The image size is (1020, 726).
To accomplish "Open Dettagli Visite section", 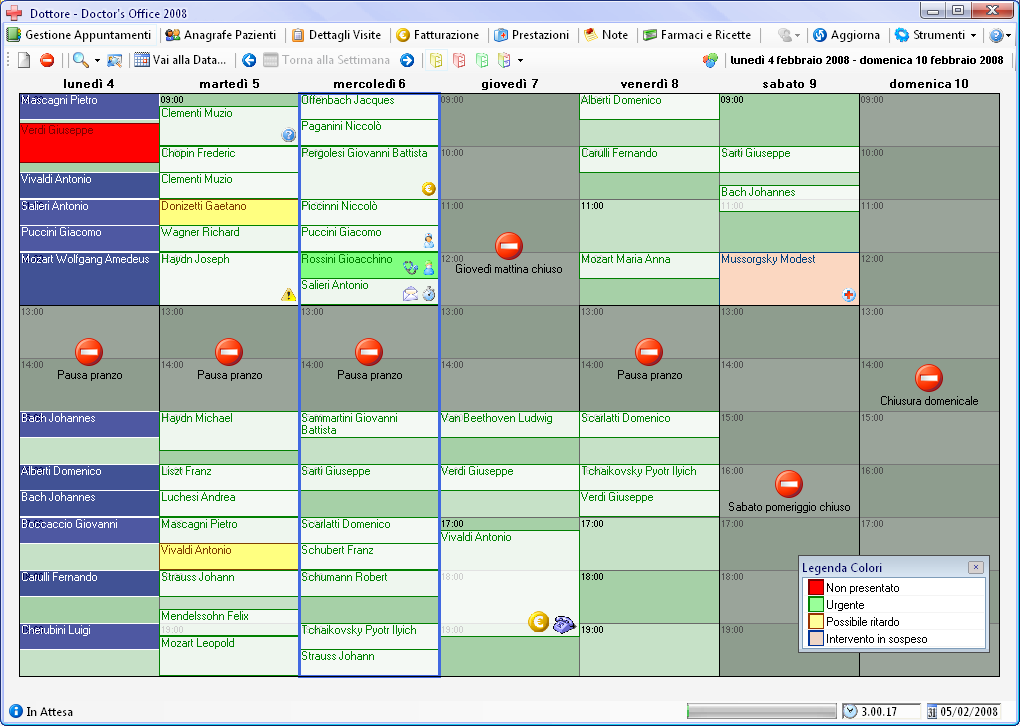I will coord(336,35).
